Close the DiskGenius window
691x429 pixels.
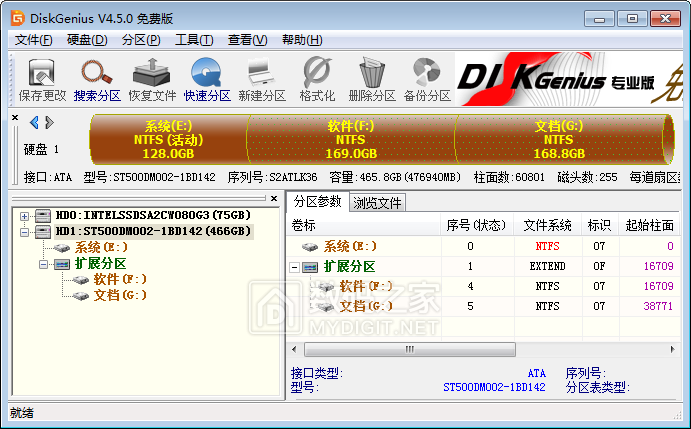[x=665, y=19]
